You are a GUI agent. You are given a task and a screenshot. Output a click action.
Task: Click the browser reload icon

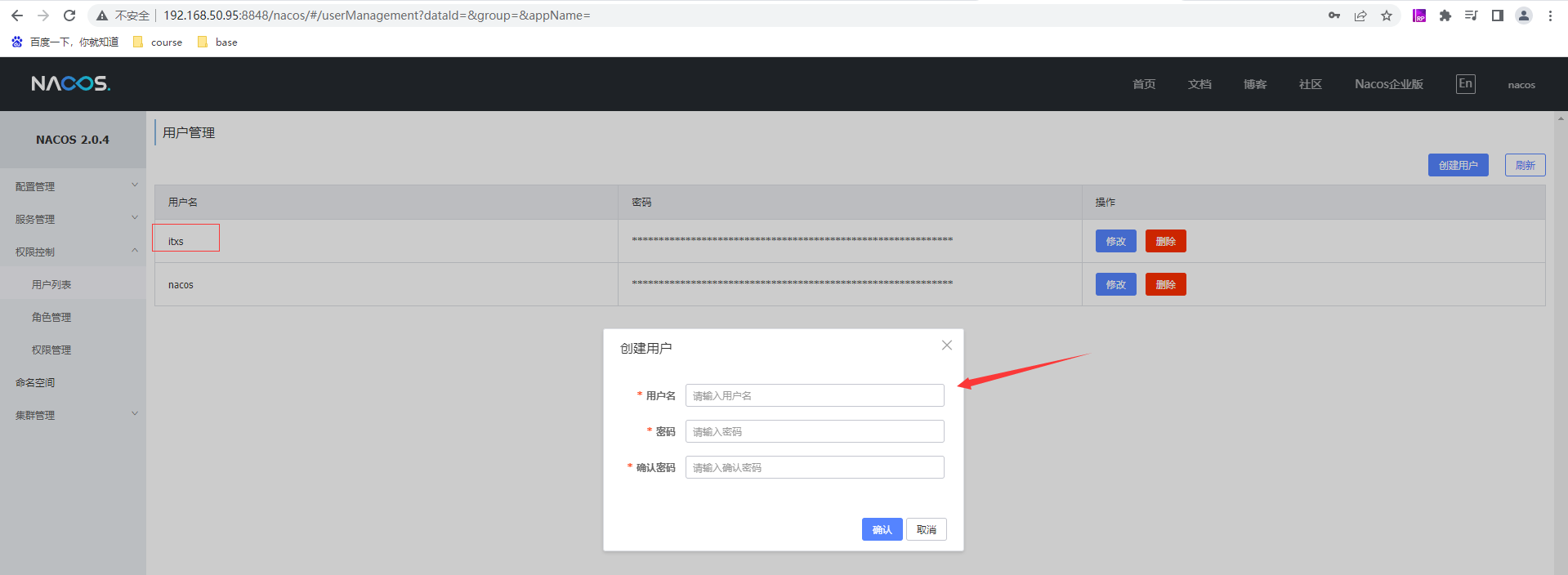69,16
